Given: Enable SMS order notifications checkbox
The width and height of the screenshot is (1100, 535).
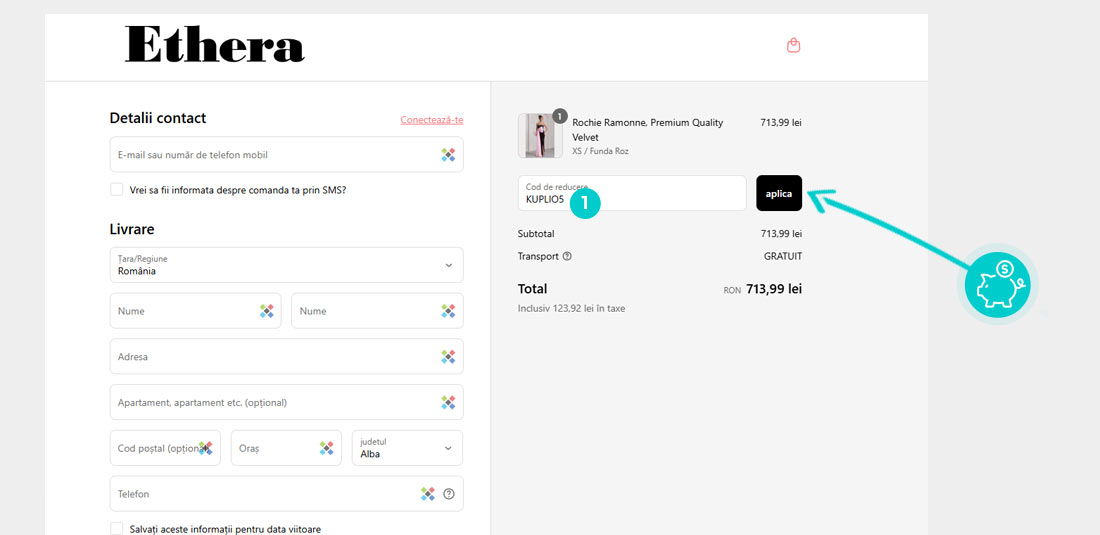Looking at the screenshot, I should click(117, 189).
